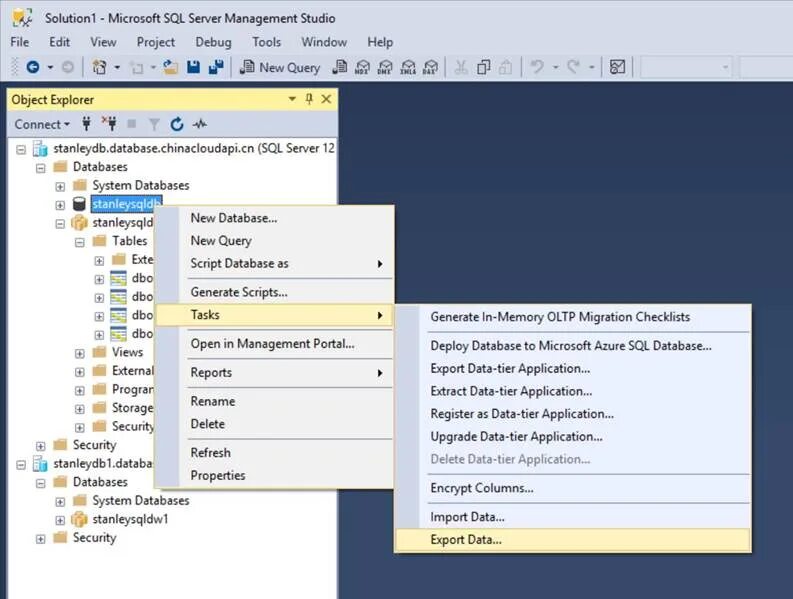The height and width of the screenshot is (599, 793).
Task: Expand the Views folder
Action: tap(79, 354)
